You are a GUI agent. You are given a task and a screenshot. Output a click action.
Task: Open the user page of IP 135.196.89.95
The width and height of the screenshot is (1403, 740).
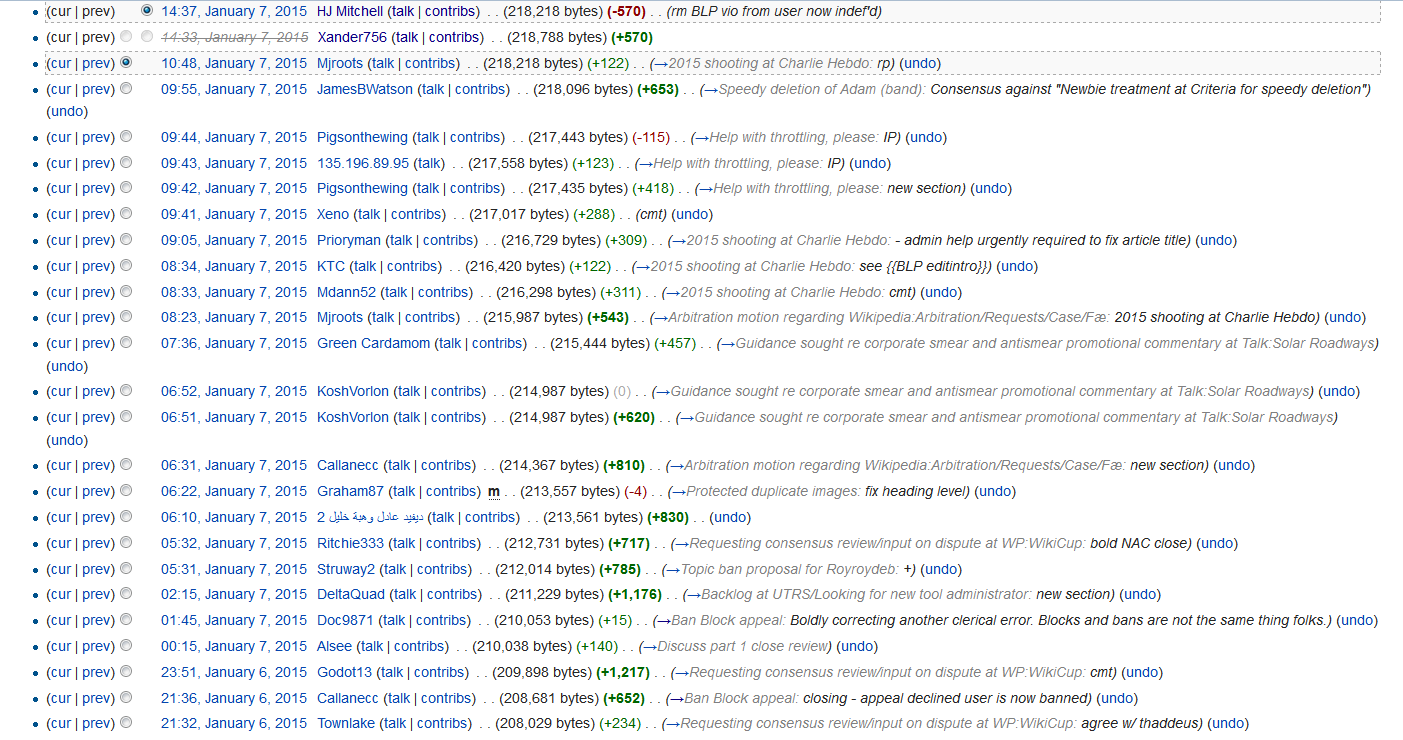tap(363, 163)
